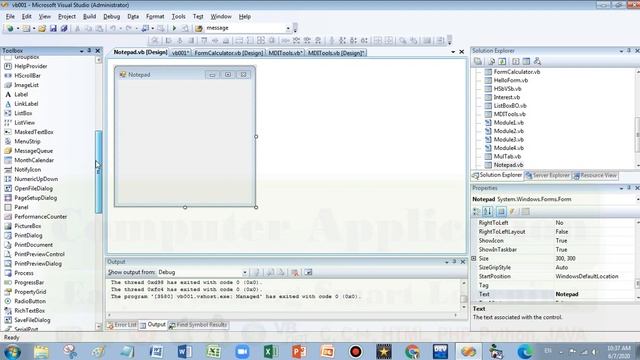Toggle auto-hide pin on Output panel

[454, 262]
